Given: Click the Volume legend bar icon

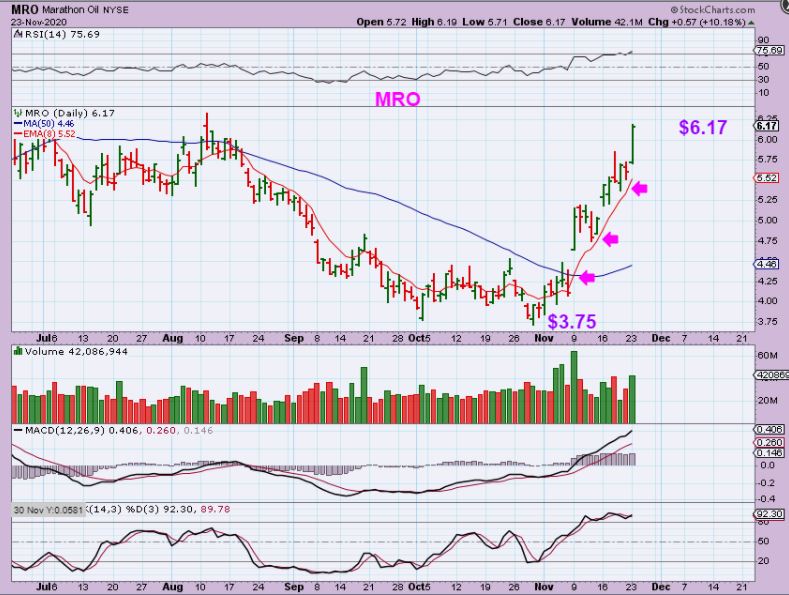Looking at the screenshot, I should pos(18,351).
